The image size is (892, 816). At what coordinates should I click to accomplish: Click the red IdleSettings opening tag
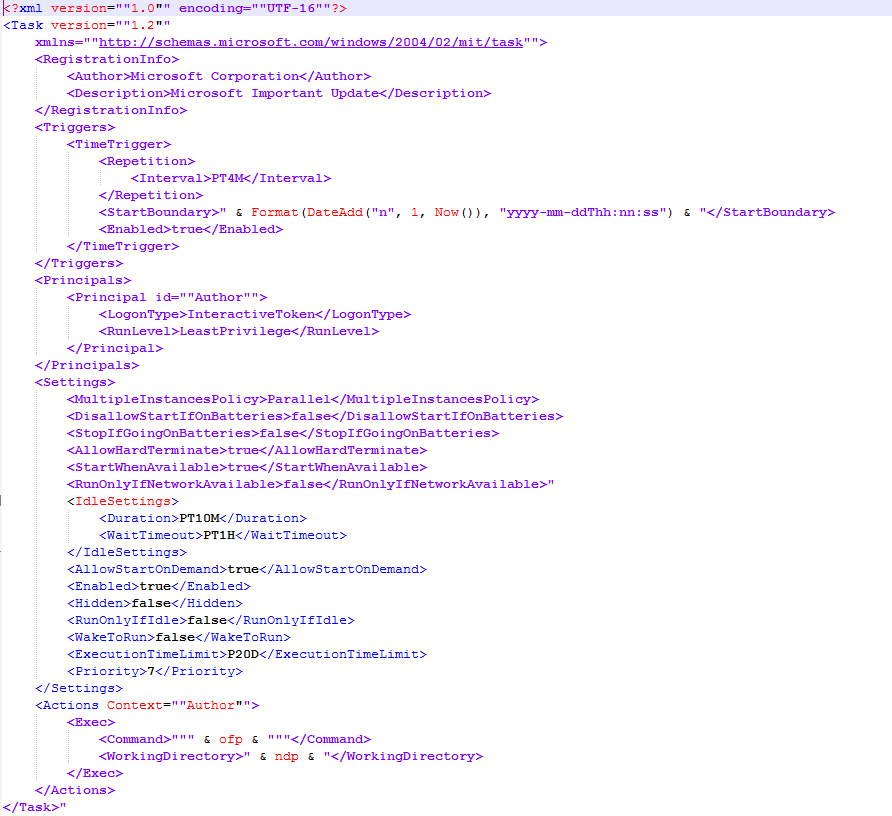point(123,502)
